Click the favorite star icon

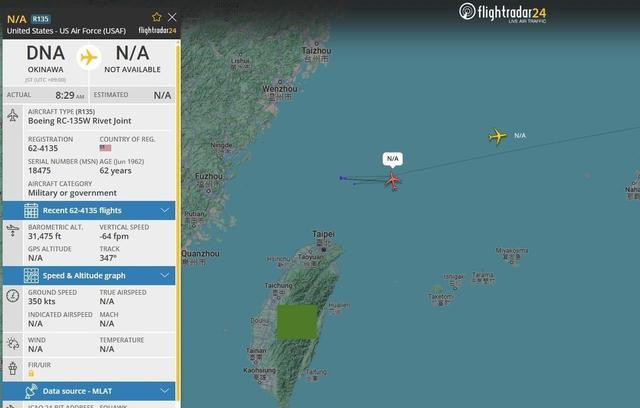[x=157, y=17]
